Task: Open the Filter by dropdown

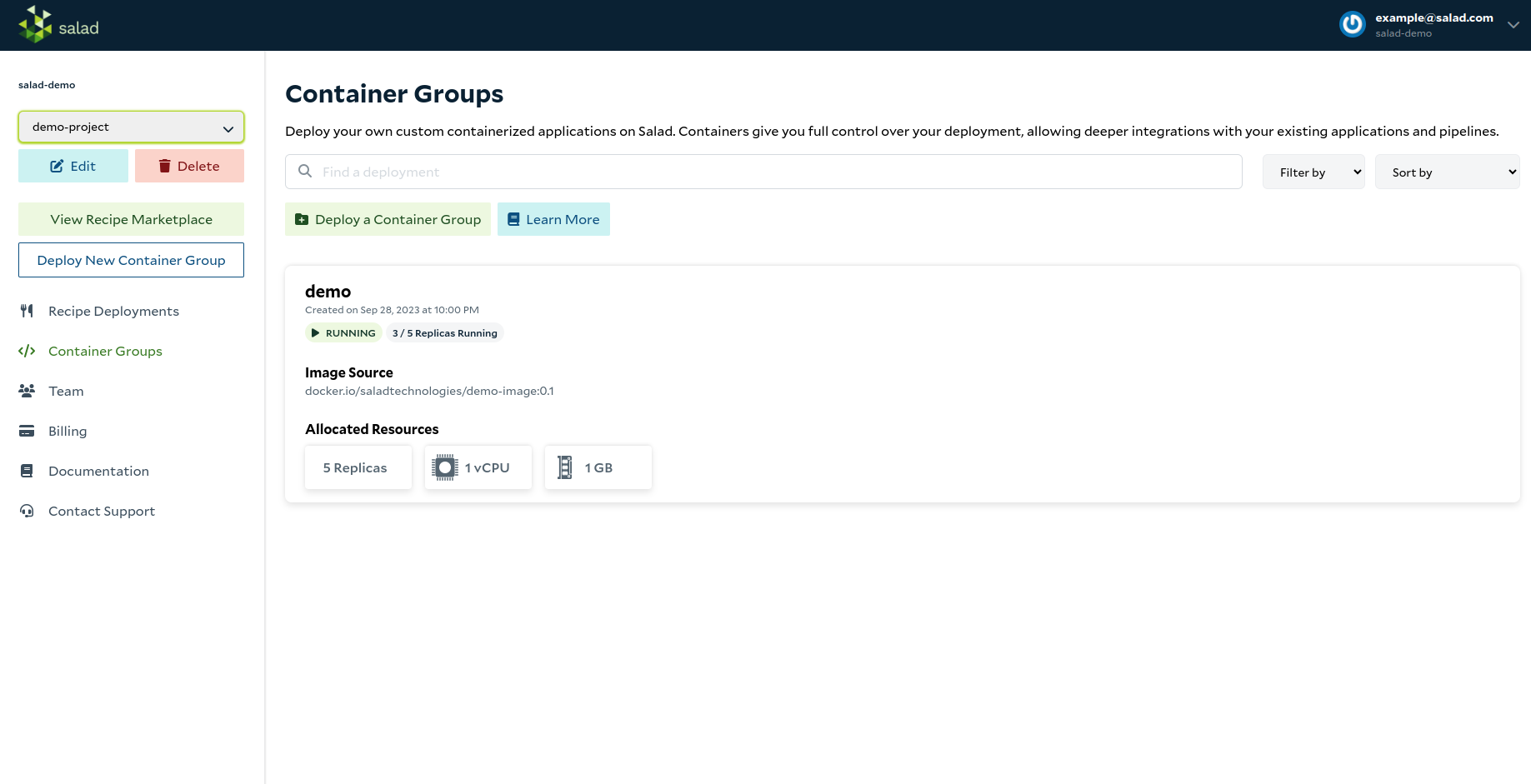Action: (1313, 172)
